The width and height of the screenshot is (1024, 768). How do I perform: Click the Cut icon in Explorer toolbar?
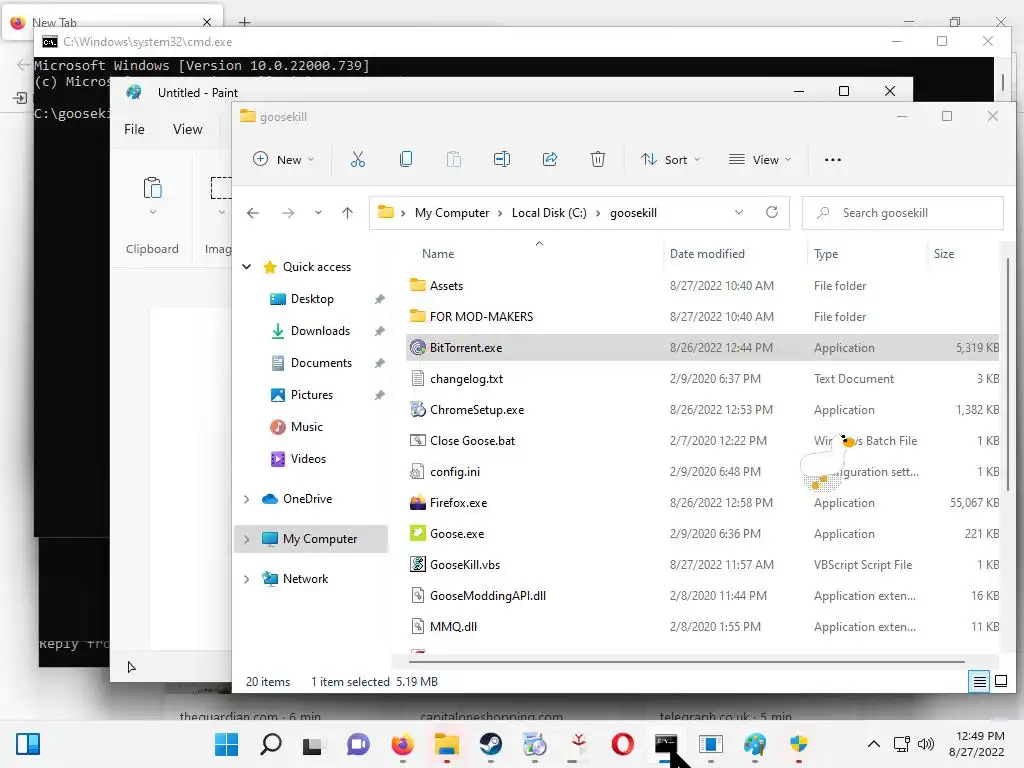click(358, 159)
